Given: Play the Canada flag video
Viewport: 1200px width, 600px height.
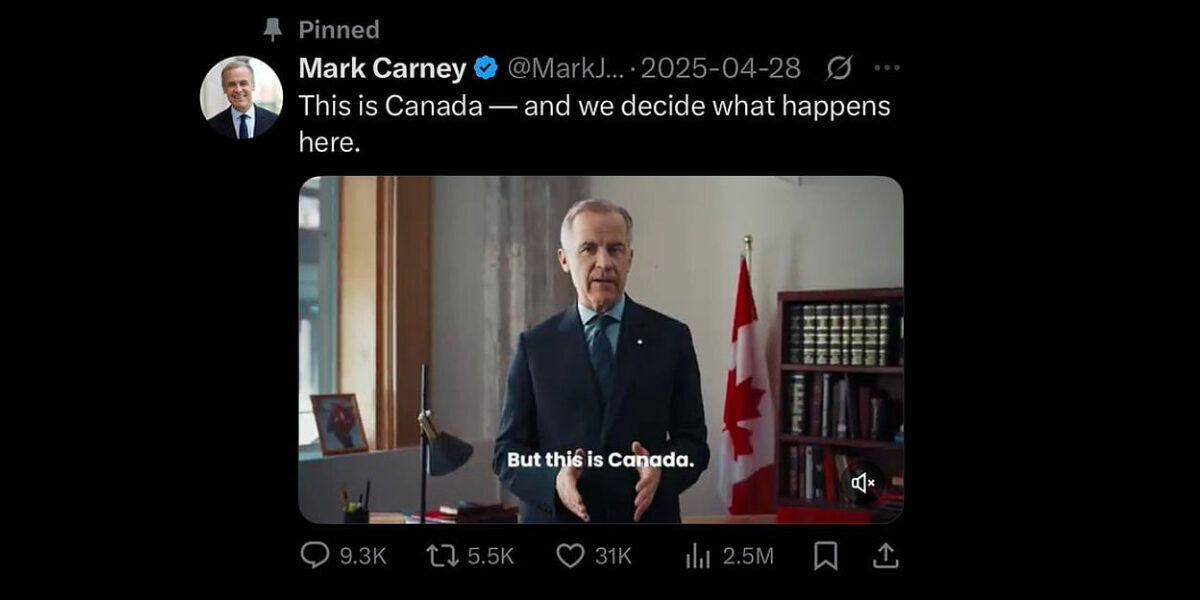Looking at the screenshot, I should (600, 349).
